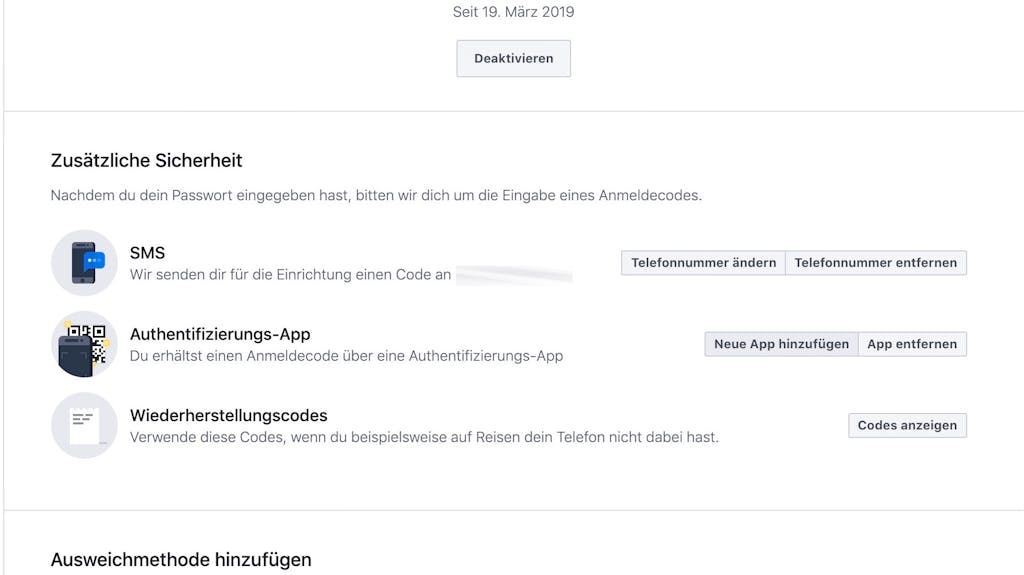Click the SMS code description text

coord(291,274)
